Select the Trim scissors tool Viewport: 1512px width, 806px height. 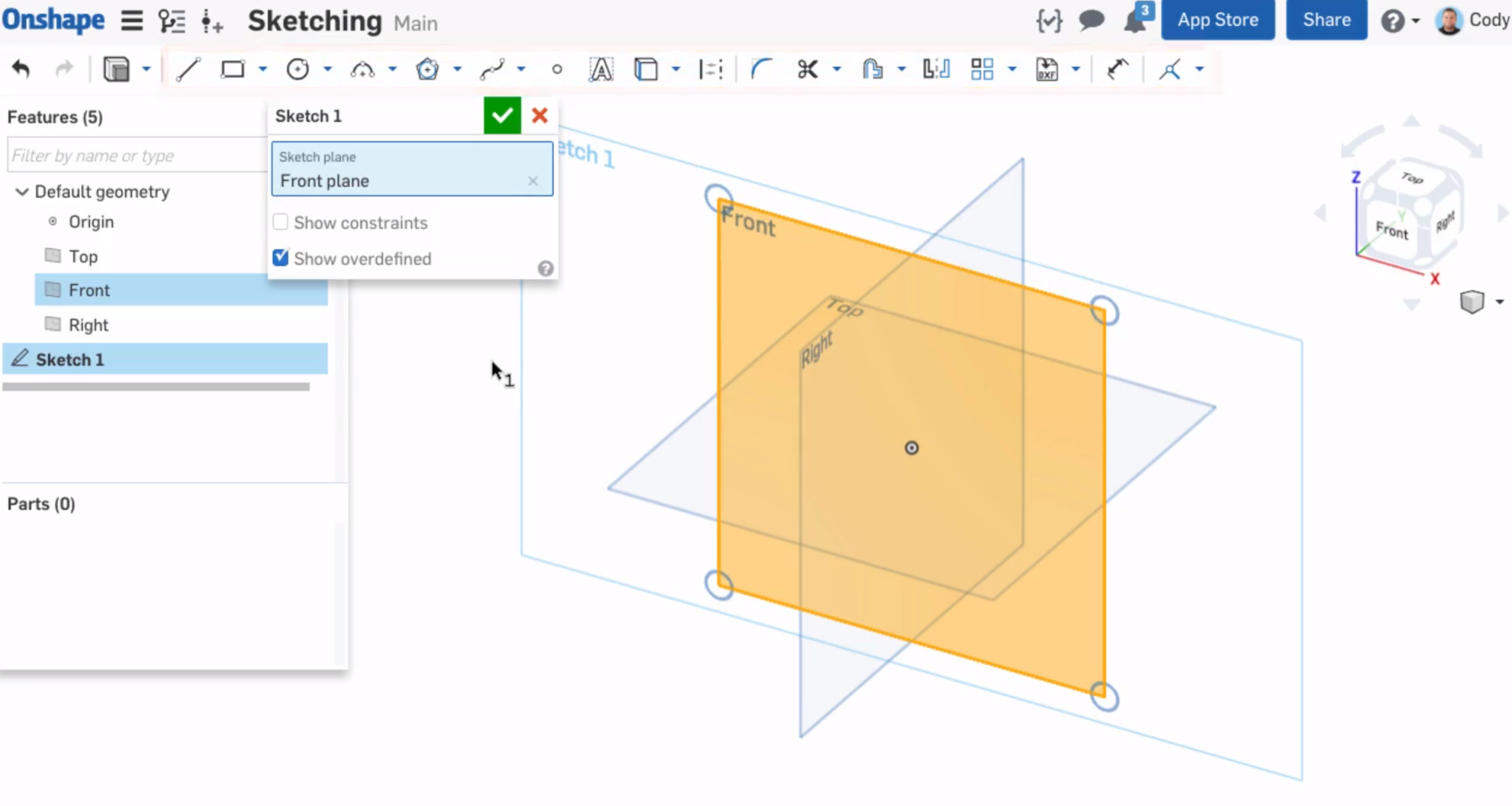(808, 69)
